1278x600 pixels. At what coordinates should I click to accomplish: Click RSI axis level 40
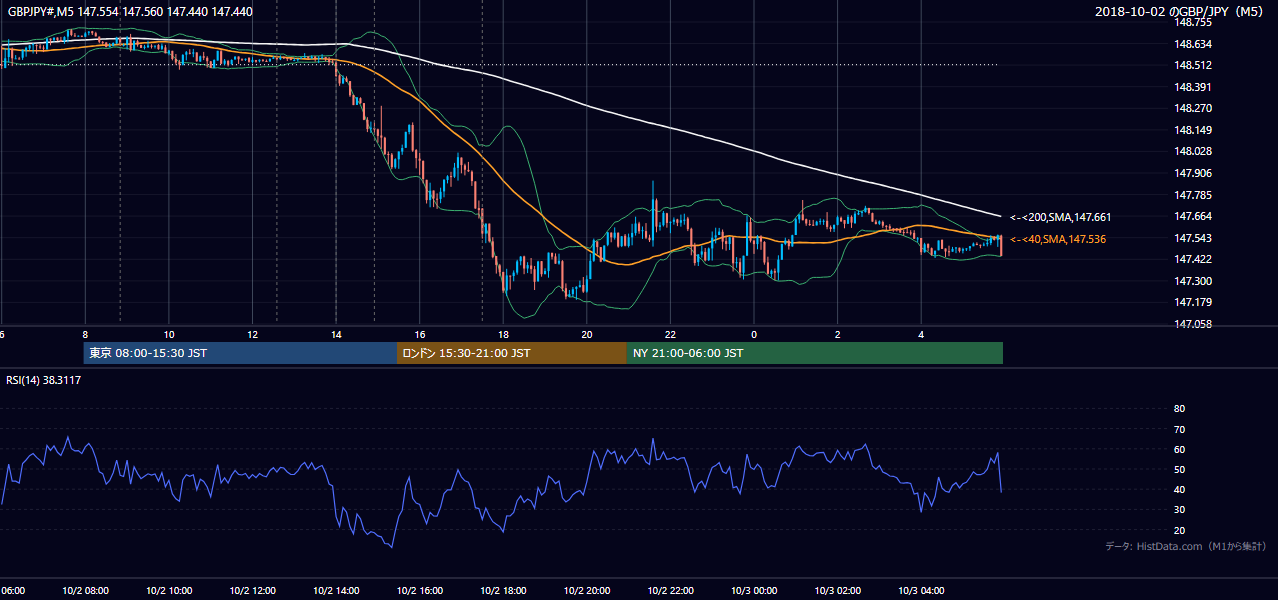point(1179,490)
